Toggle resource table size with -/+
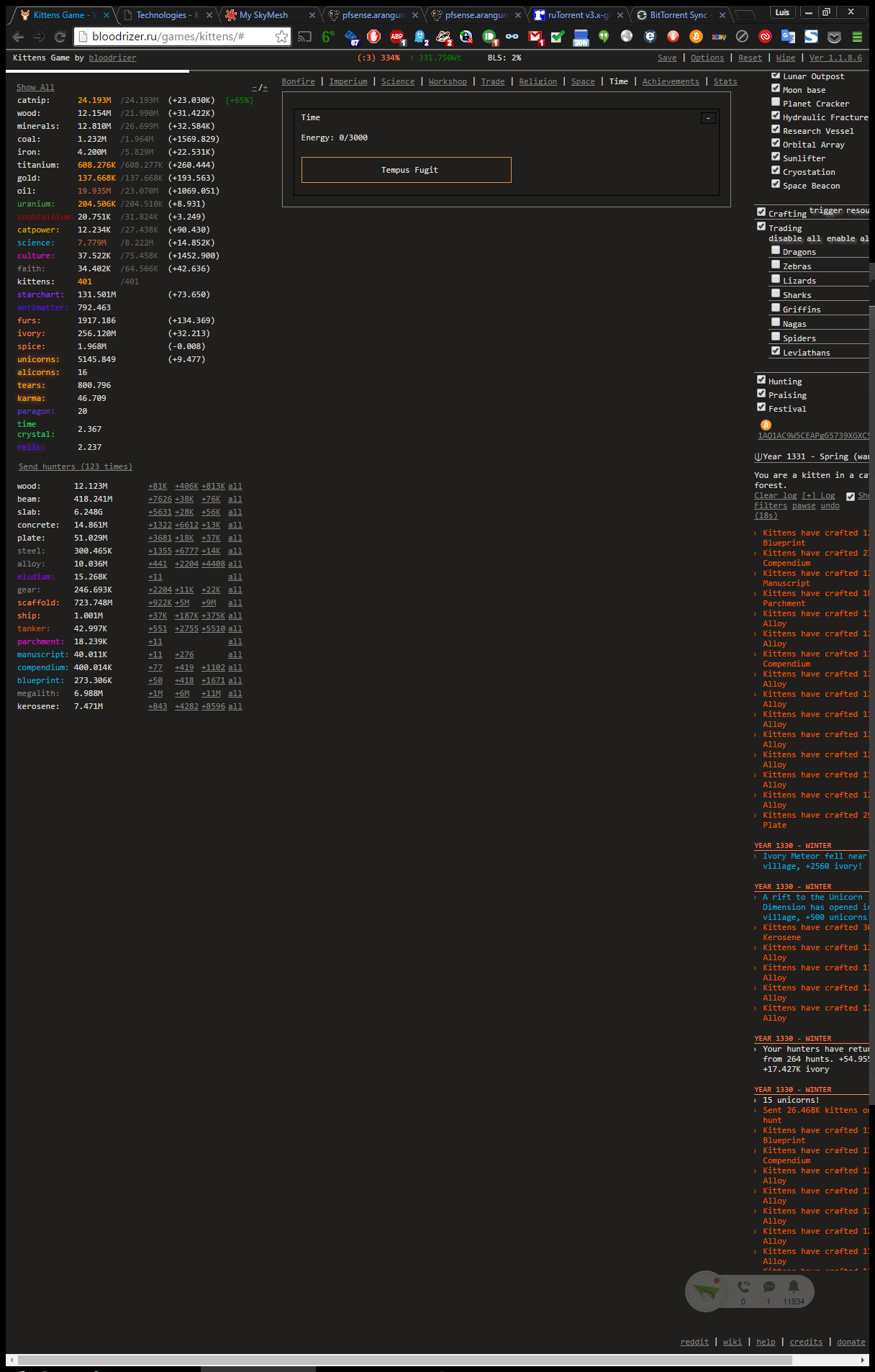Viewport: 875px width, 1372px height. [260, 87]
